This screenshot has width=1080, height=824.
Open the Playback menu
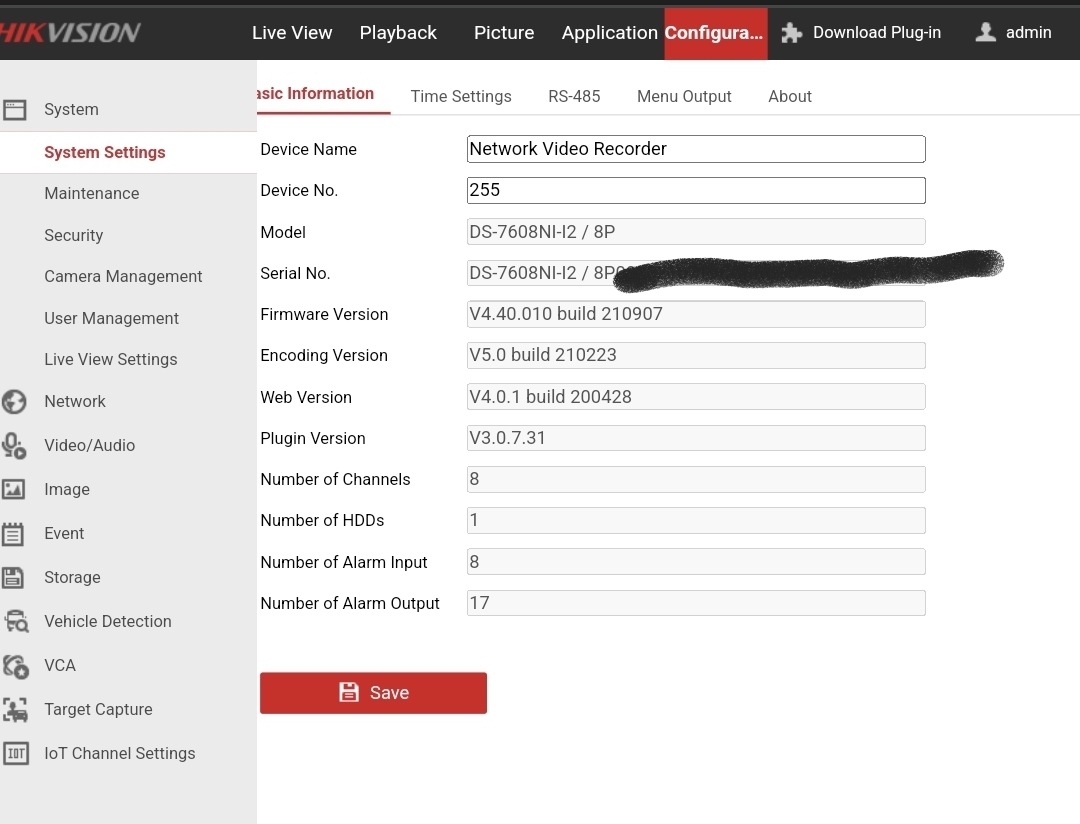point(398,33)
